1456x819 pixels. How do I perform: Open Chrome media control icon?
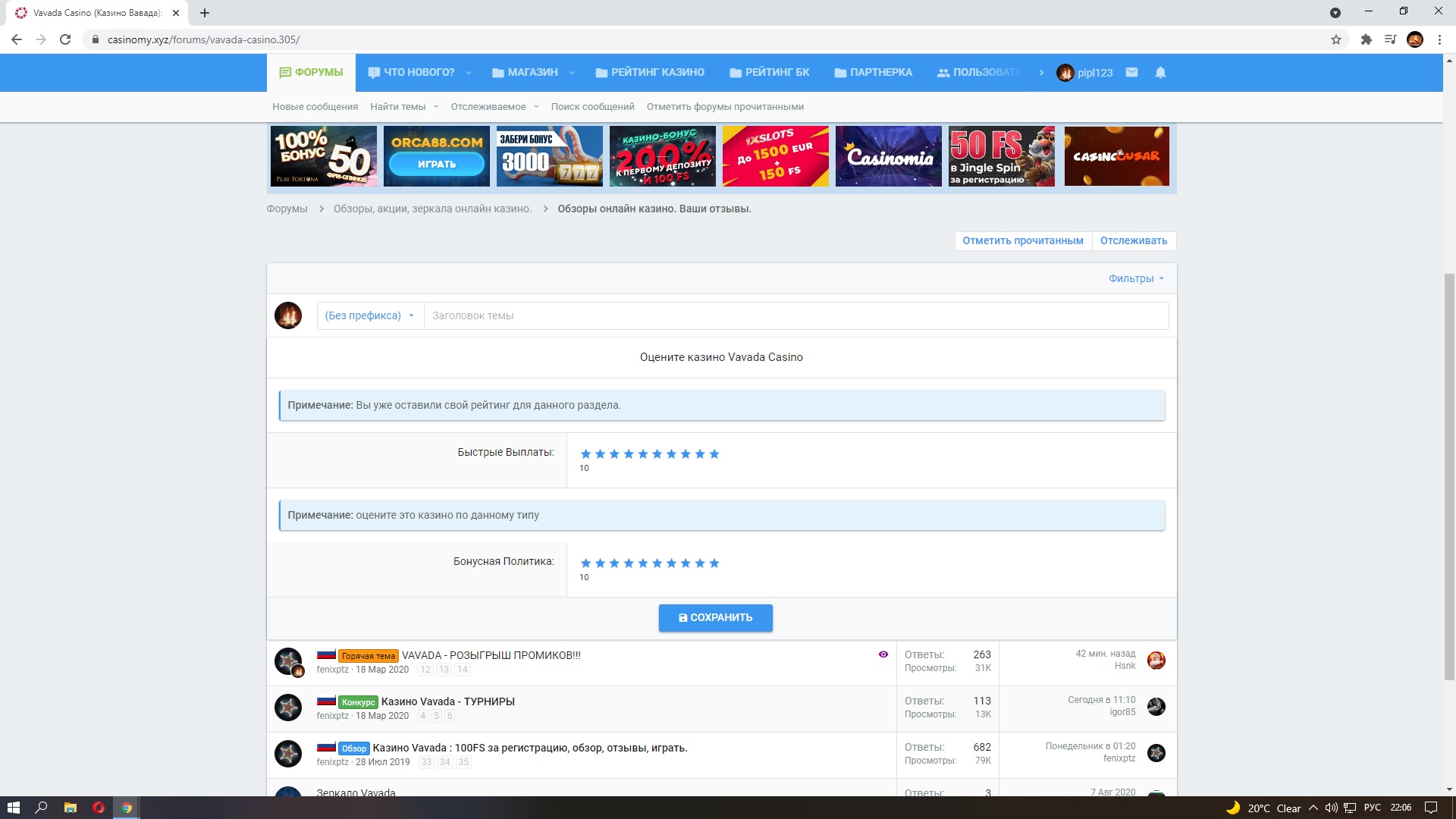(1390, 39)
